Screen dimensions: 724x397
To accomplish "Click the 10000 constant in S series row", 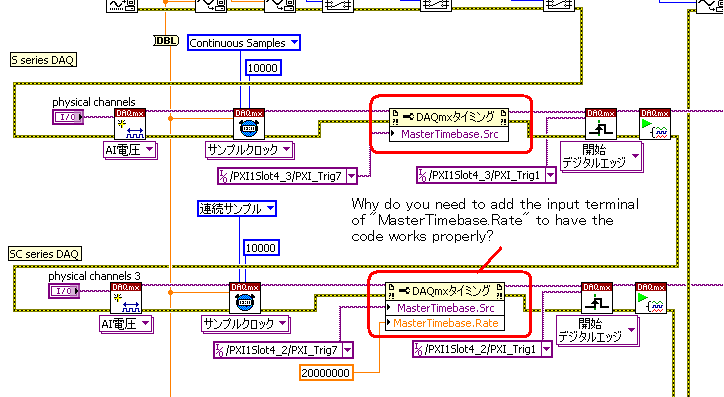I will (x=263, y=68).
